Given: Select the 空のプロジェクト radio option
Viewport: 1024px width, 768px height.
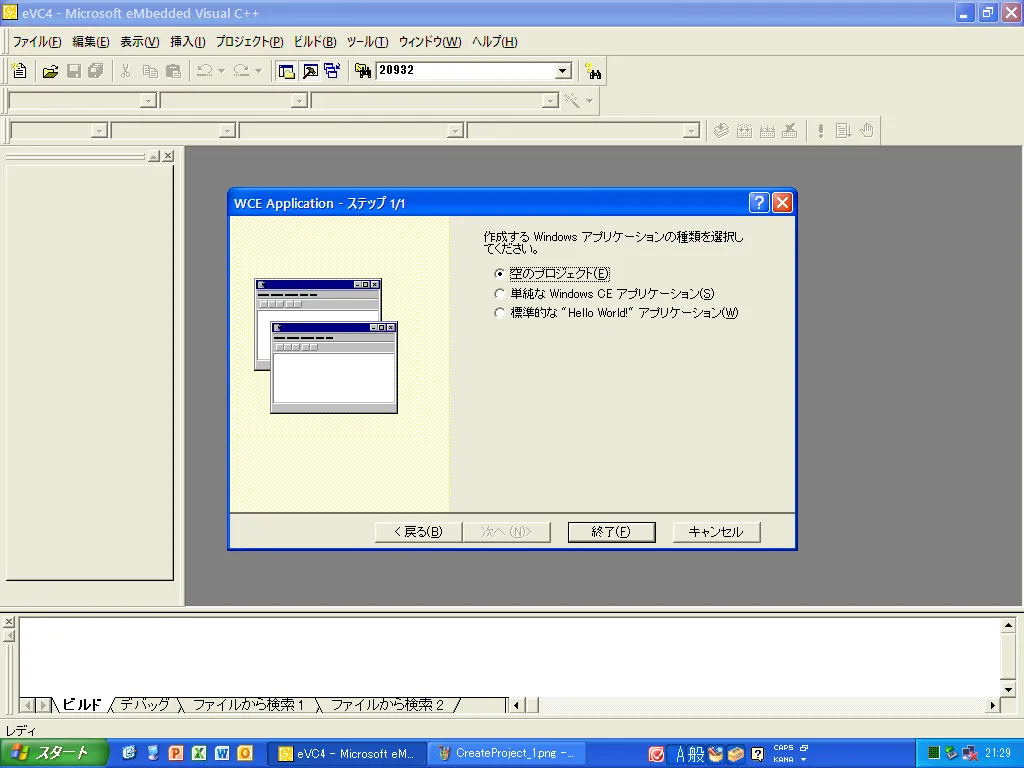Looking at the screenshot, I should coord(500,274).
